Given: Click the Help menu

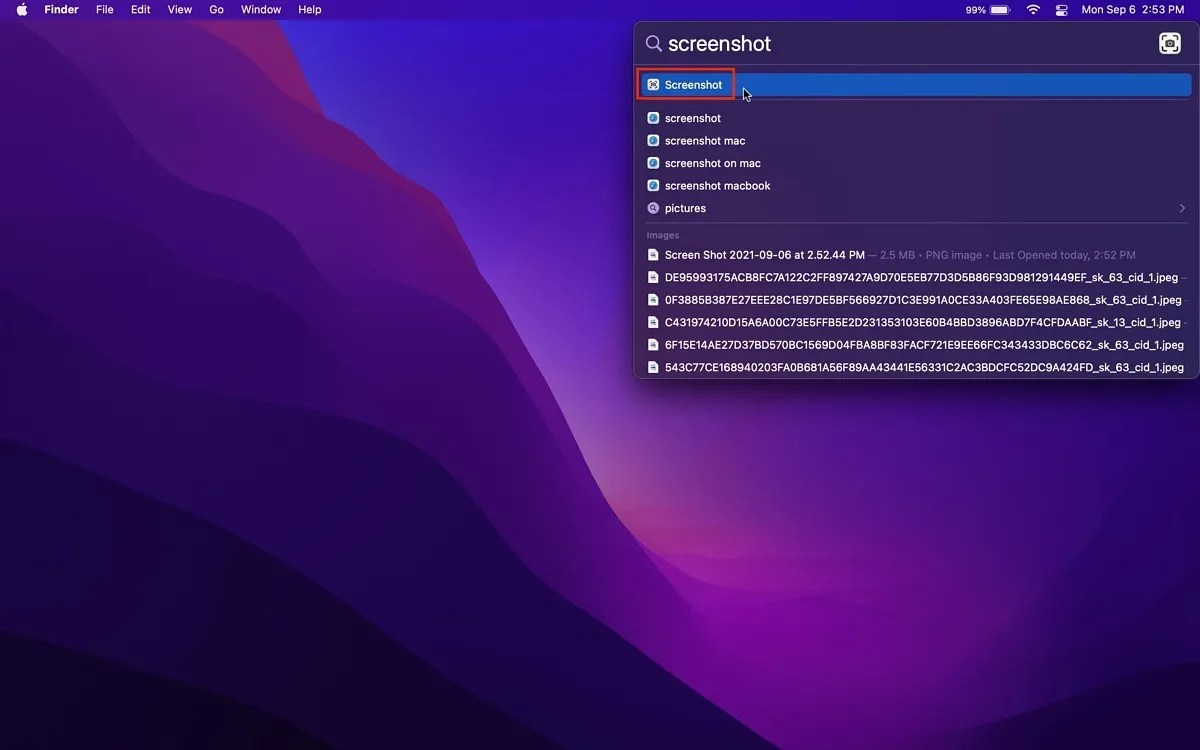Looking at the screenshot, I should tap(309, 9).
